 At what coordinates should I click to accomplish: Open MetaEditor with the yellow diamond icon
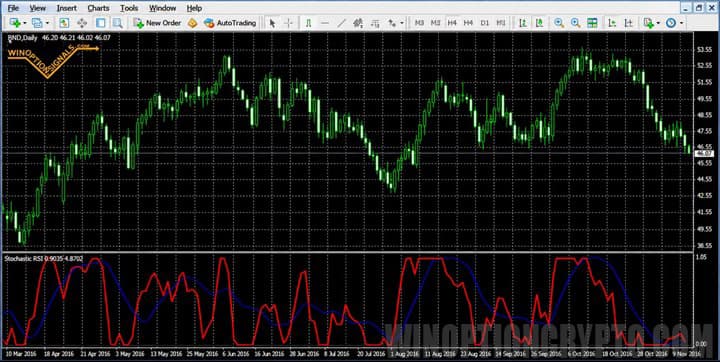tap(192, 23)
